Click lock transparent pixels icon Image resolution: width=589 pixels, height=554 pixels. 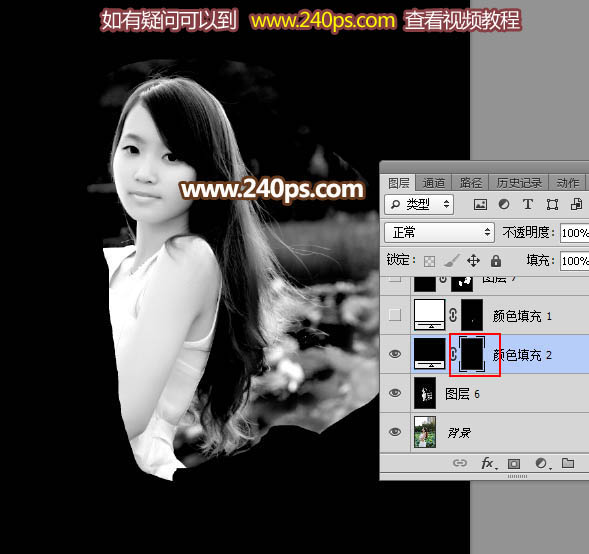click(x=429, y=261)
